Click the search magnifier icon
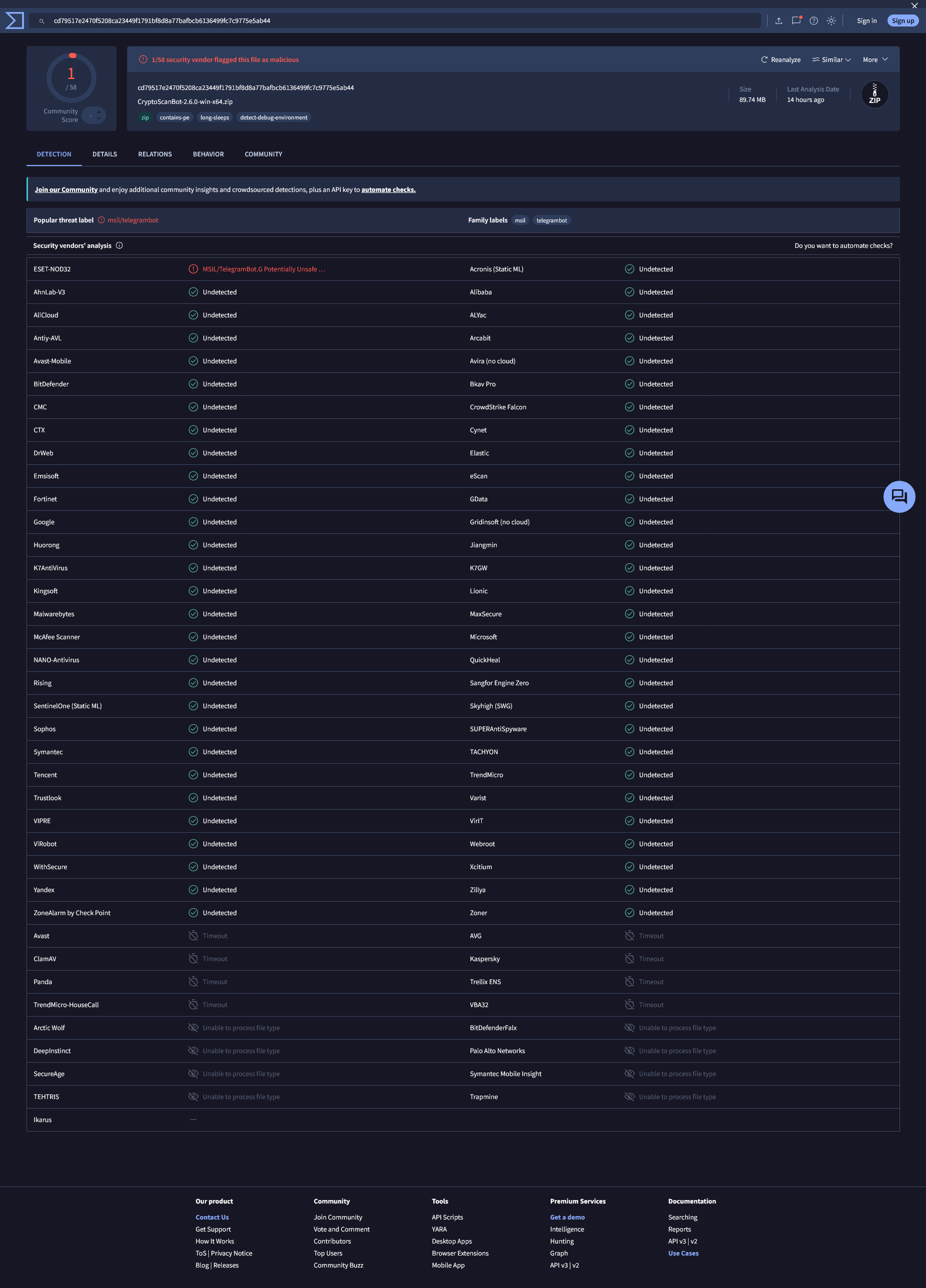Viewport: 926px width, 1288px height. point(41,21)
